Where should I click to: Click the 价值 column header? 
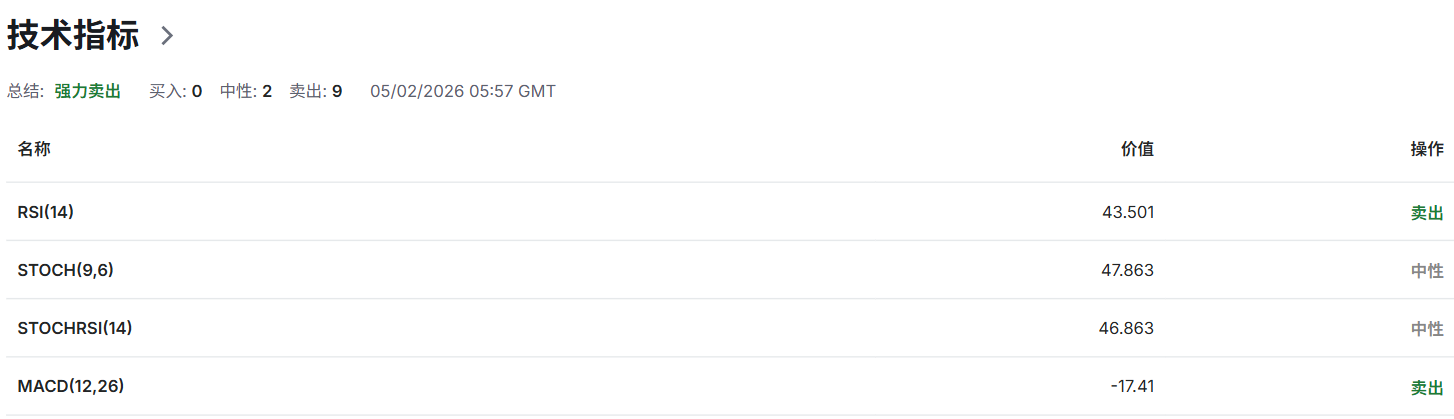point(1137,149)
